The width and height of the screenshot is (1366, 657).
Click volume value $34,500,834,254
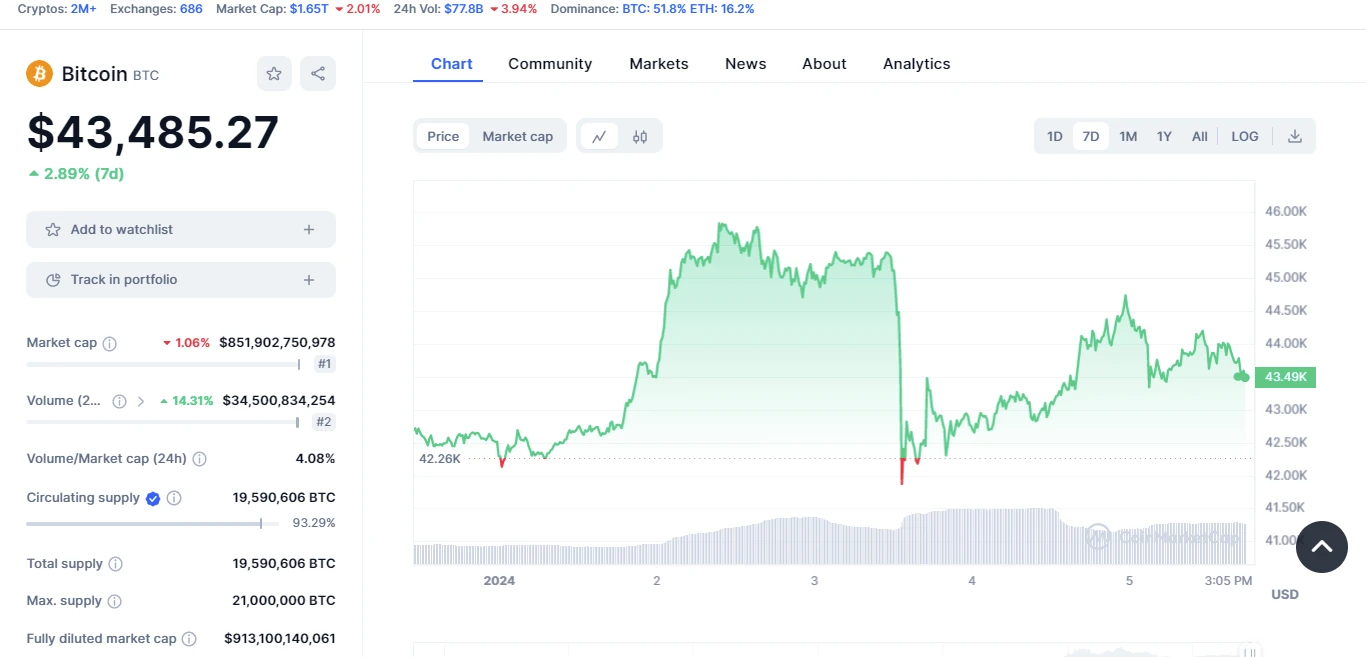279,401
